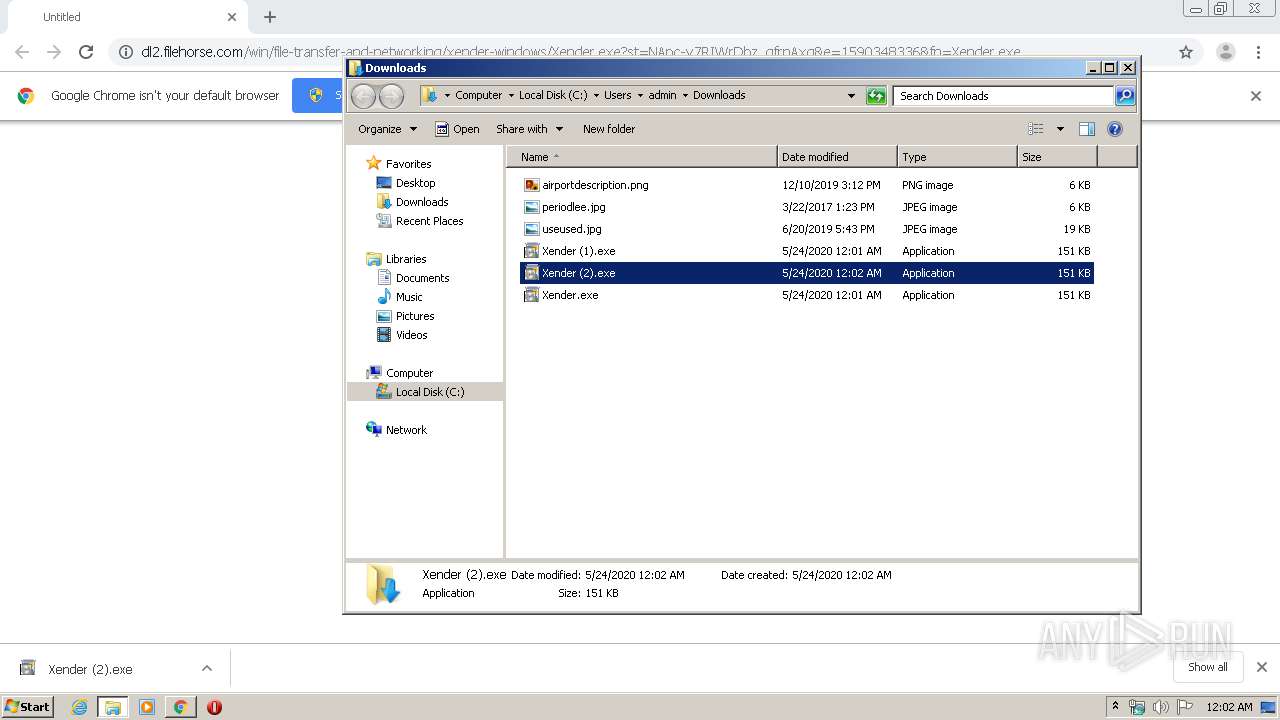
Task: Sort by Date modified column header
Action: (x=836, y=157)
